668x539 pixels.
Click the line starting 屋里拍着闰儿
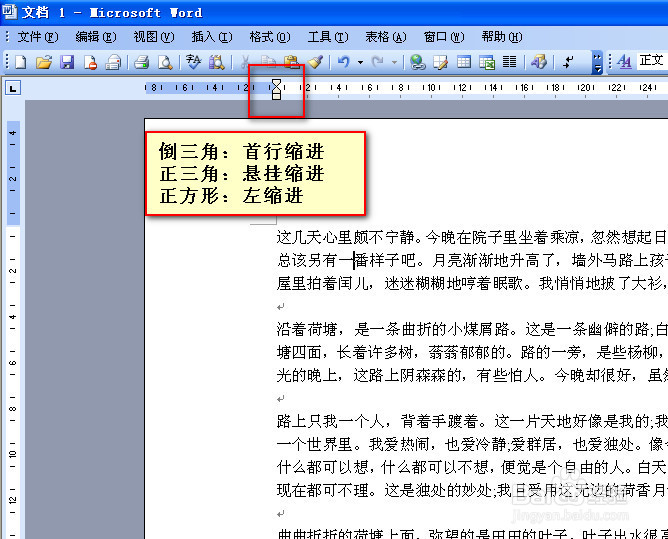[472, 283]
